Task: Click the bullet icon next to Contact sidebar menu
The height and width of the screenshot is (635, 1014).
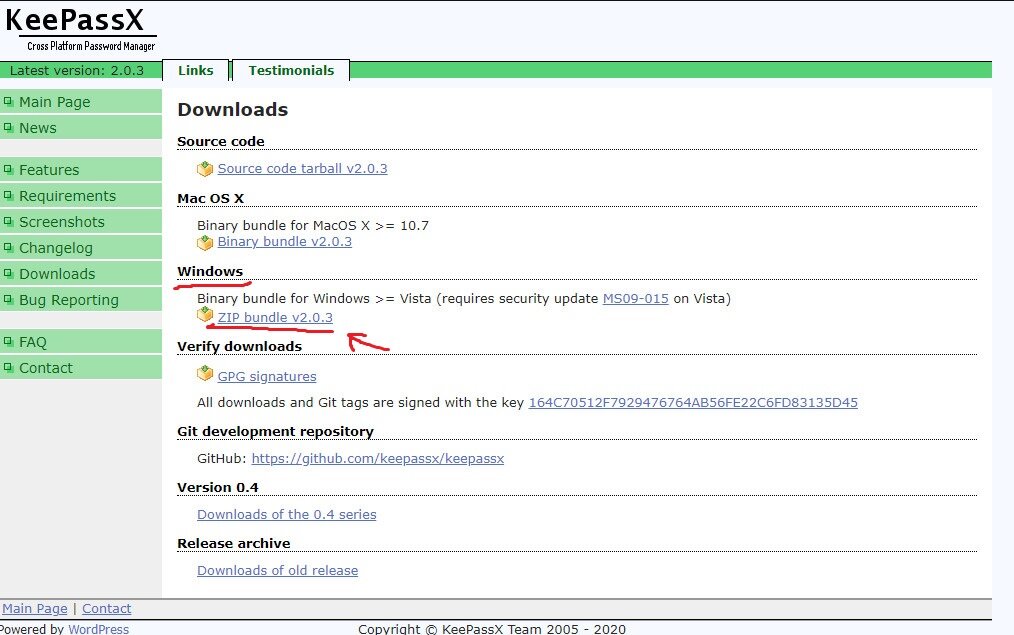Action: click(x=8, y=367)
